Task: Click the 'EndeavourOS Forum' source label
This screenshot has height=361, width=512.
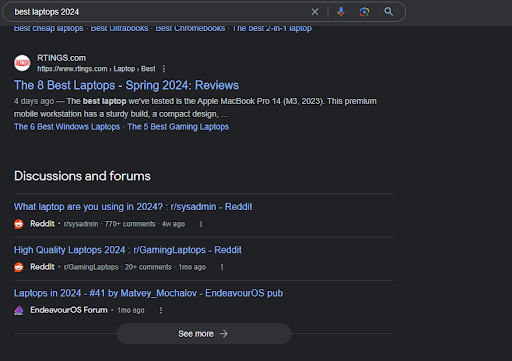Action: coord(69,310)
